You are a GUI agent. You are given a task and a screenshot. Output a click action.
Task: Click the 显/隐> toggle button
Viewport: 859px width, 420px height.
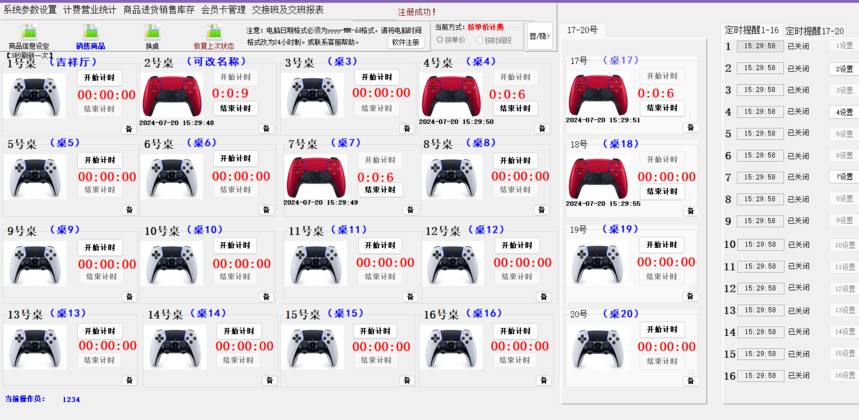pos(539,36)
